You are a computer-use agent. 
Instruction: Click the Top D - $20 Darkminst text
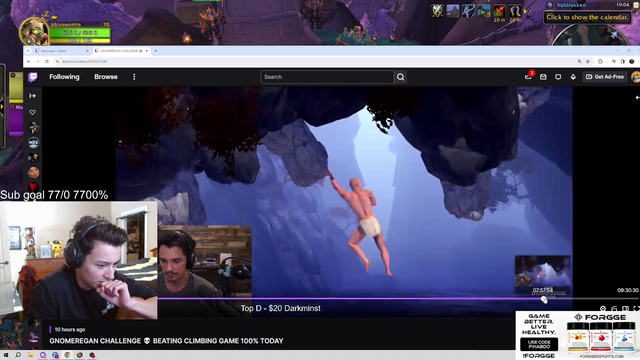[x=280, y=308]
